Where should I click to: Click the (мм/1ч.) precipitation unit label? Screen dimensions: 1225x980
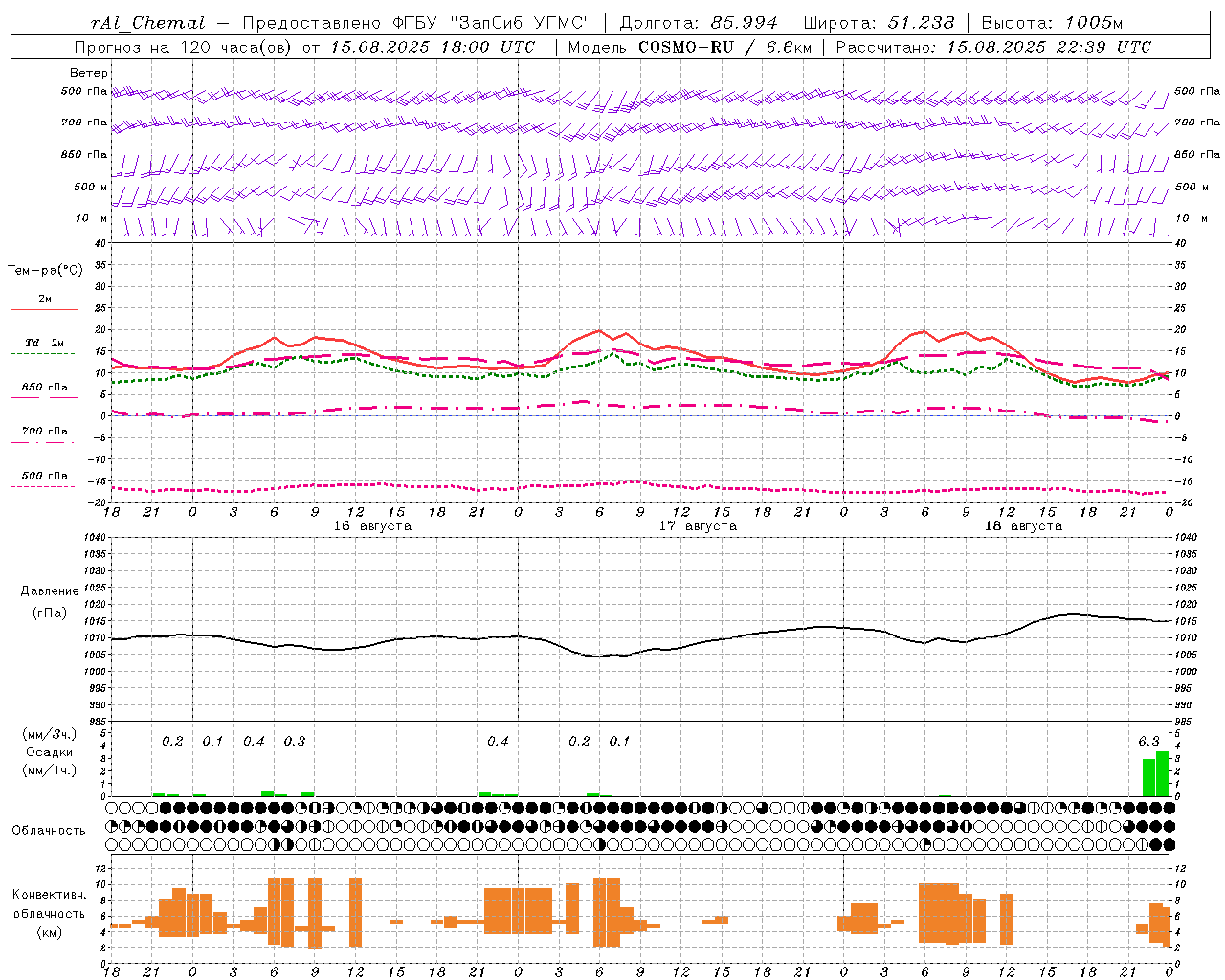(x=50, y=770)
